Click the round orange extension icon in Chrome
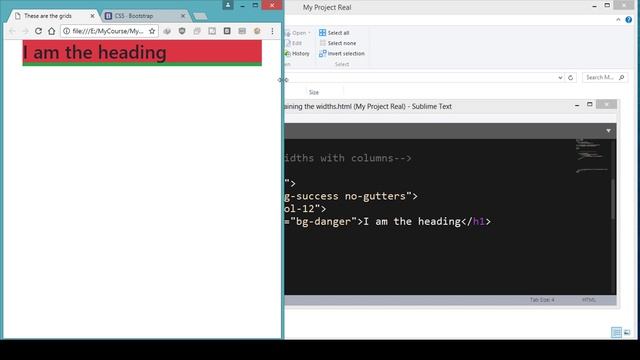Screen dimensions: 640x360 tap(257, 31)
